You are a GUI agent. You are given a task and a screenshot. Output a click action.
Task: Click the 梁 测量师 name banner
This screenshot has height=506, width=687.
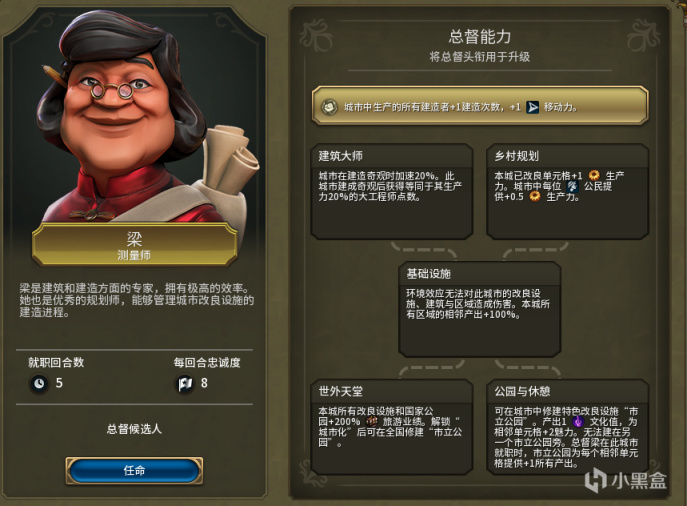tap(135, 245)
